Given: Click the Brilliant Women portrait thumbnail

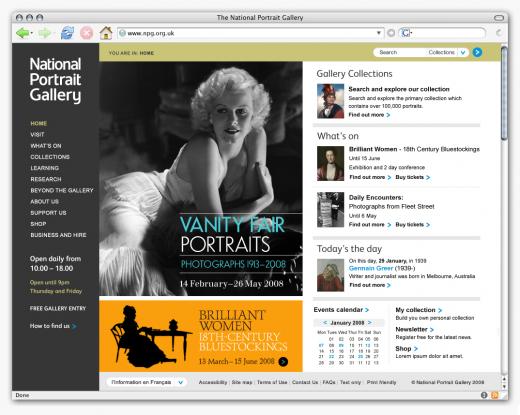Looking at the screenshot, I should [330, 164].
